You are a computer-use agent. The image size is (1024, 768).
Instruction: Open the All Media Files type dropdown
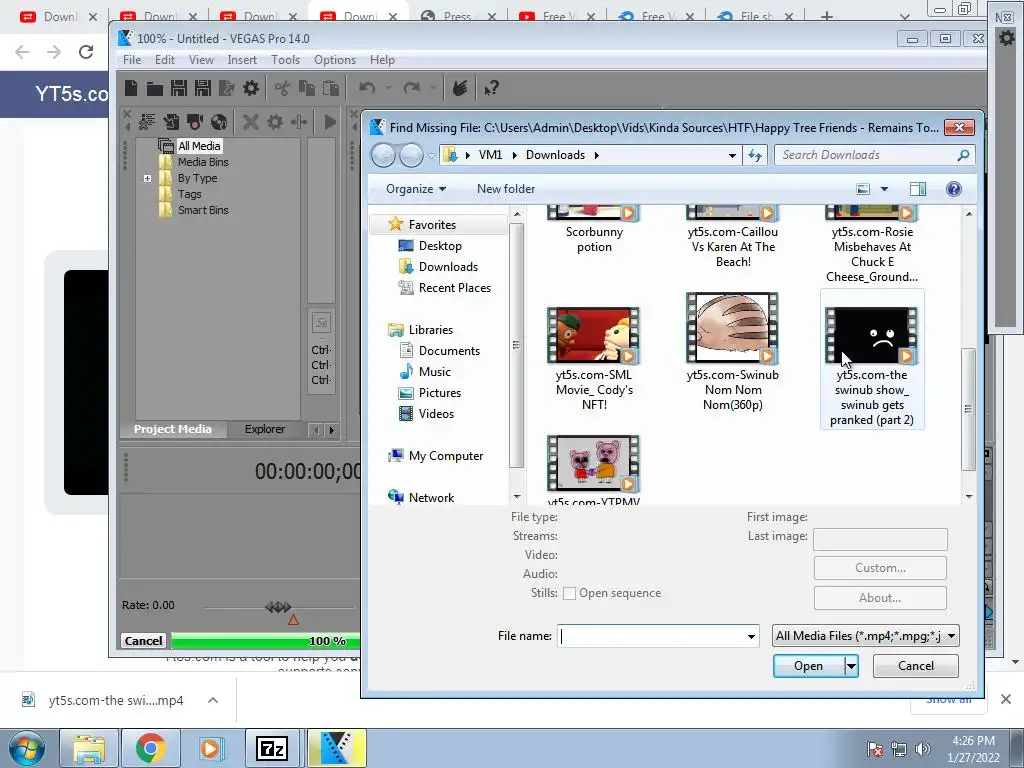865,636
